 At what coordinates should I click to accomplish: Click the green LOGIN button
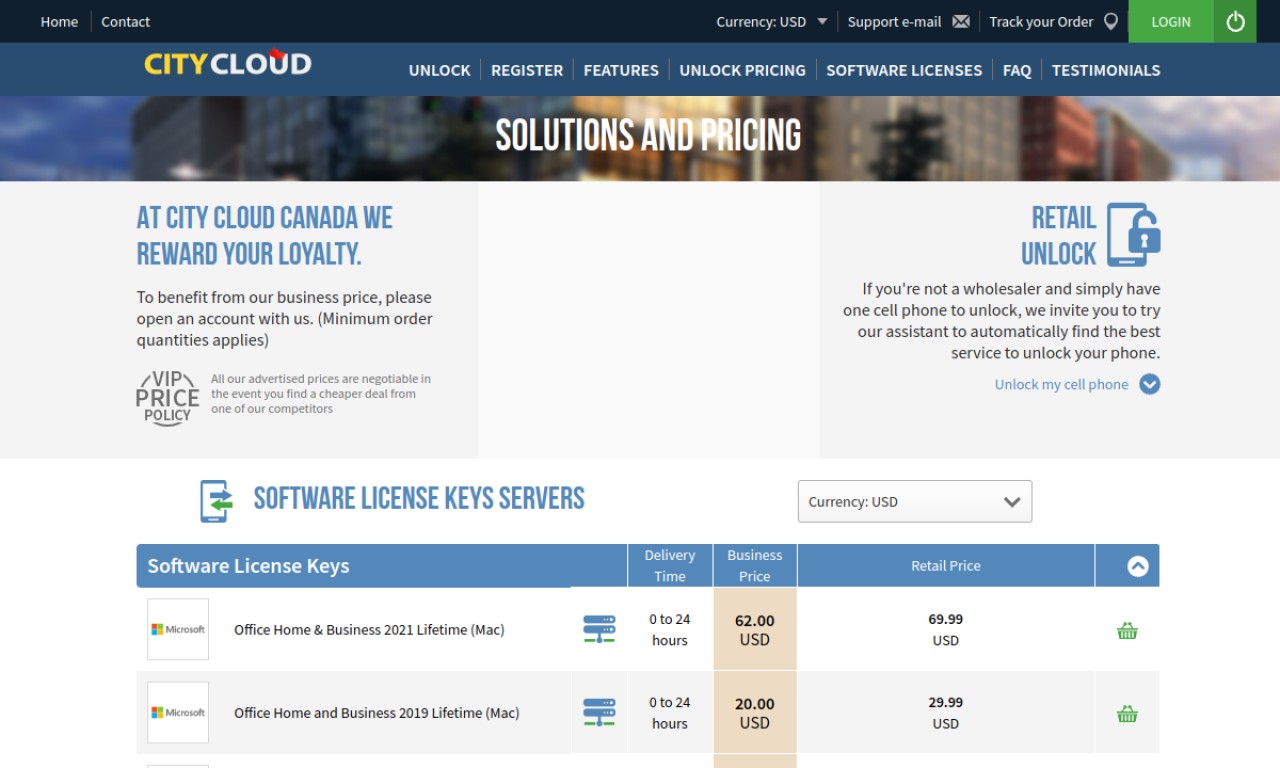tap(1171, 21)
